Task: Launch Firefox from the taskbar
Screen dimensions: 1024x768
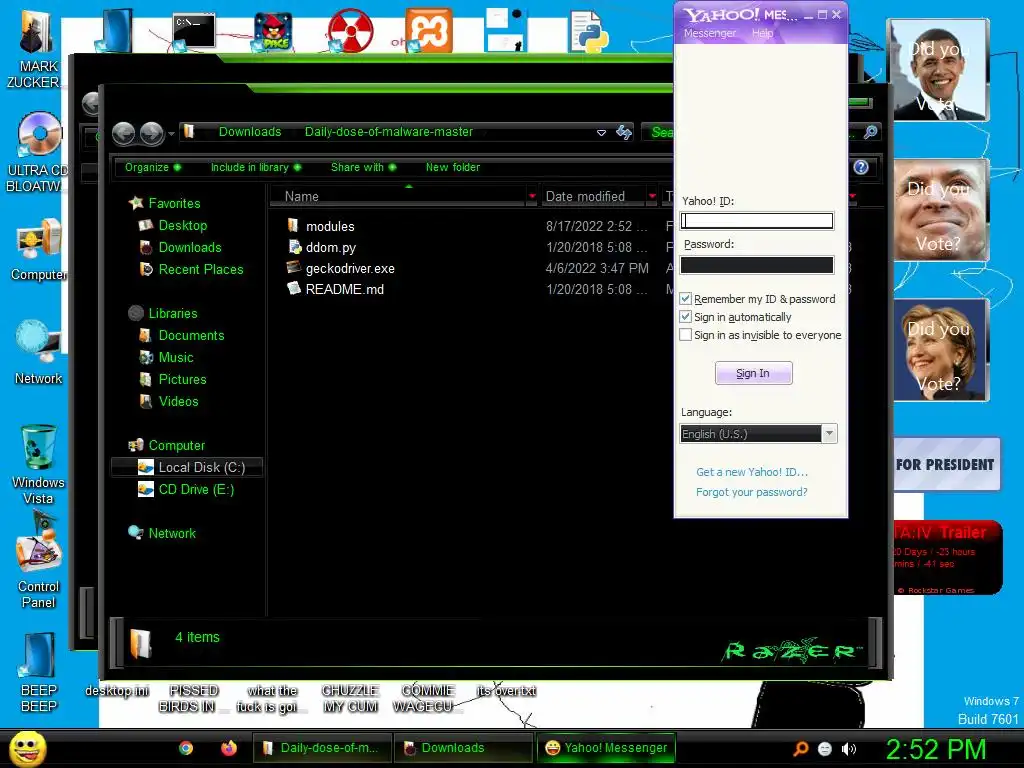Action: pos(229,748)
